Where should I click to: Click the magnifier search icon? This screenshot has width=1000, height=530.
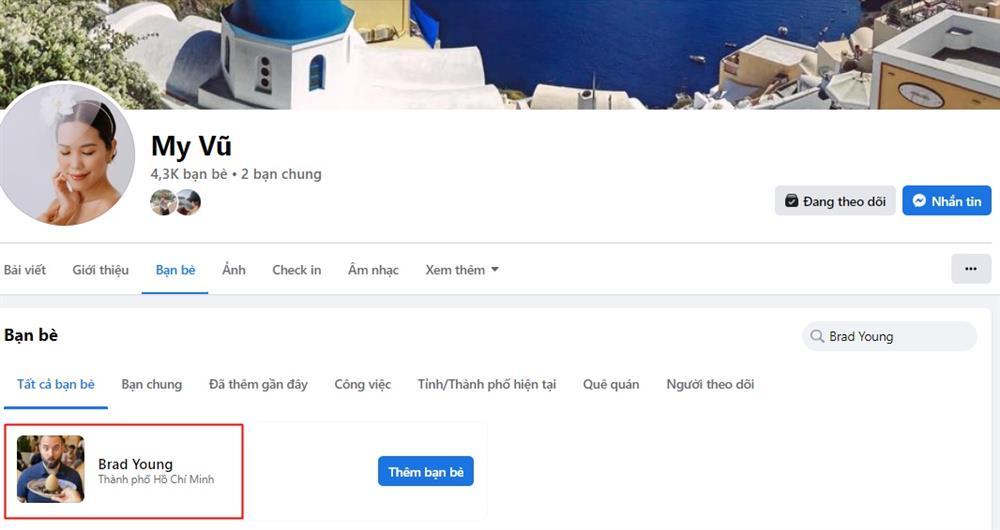(x=817, y=336)
